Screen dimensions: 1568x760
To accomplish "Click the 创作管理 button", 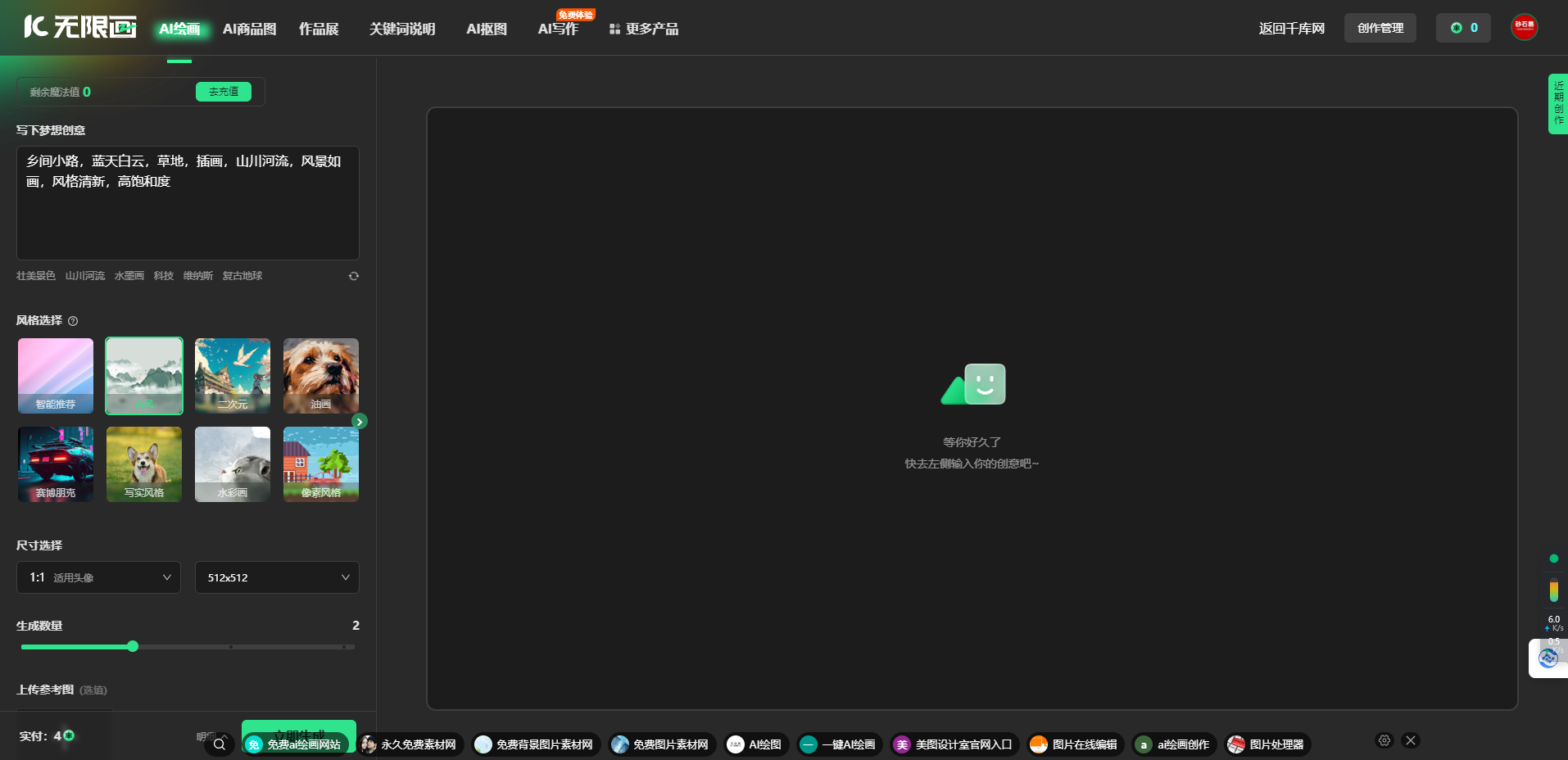I will click(x=1380, y=28).
